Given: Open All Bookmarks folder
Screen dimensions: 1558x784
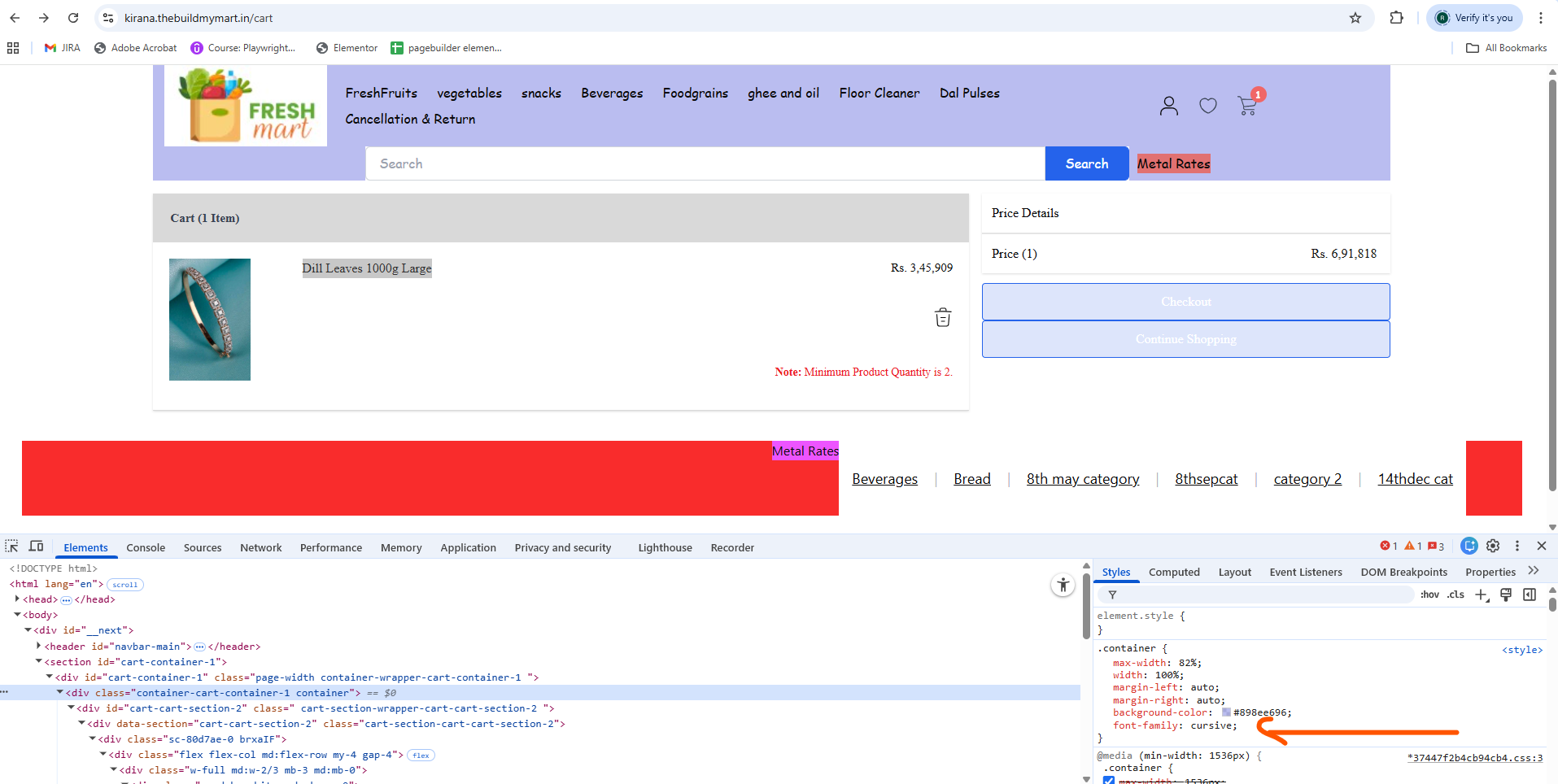Looking at the screenshot, I should click(x=1506, y=48).
